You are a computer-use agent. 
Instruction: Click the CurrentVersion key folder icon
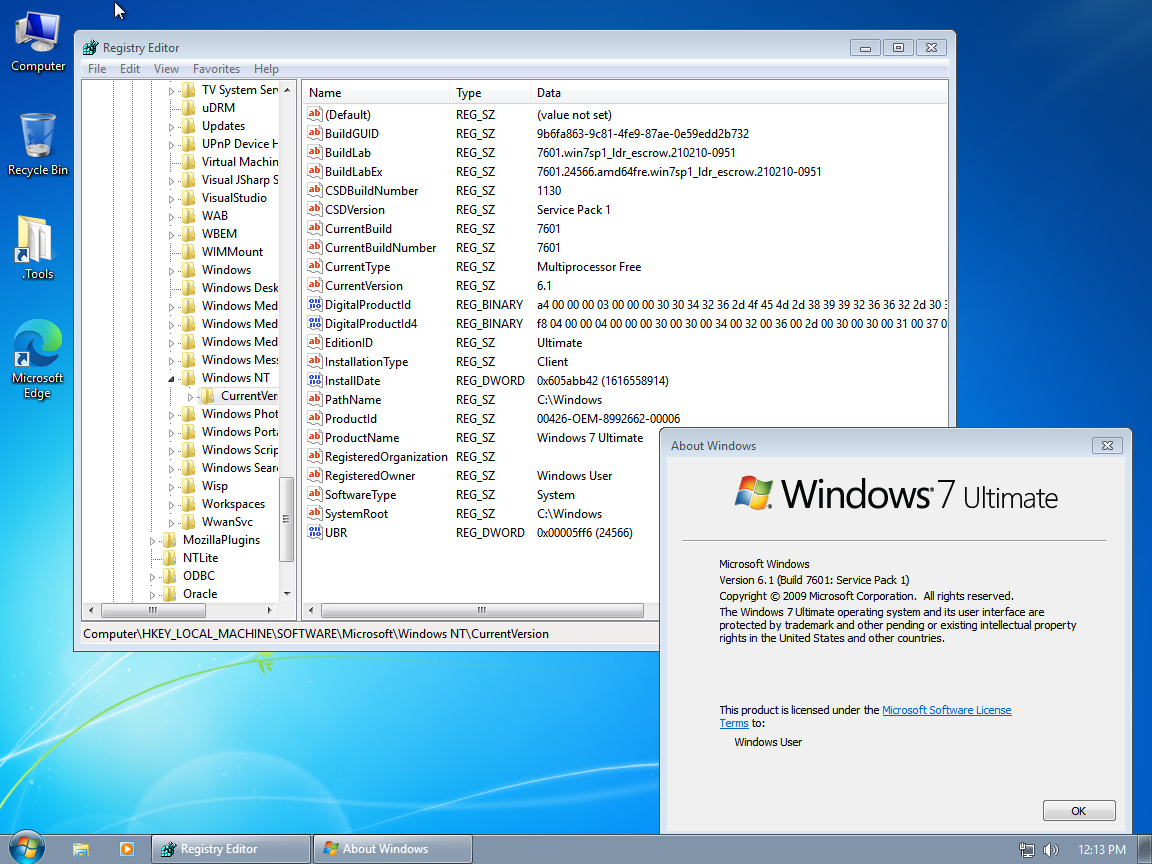(208, 396)
